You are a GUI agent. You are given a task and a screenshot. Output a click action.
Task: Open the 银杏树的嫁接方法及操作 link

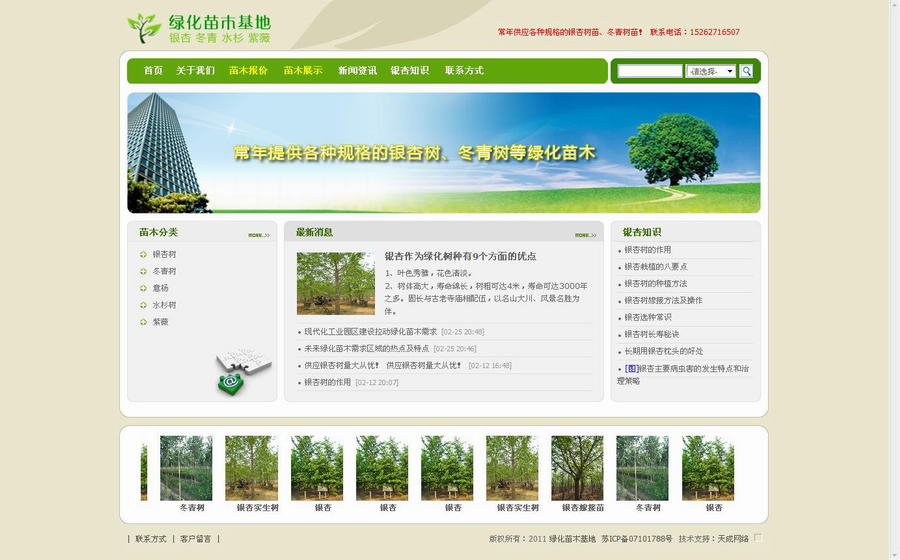click(664, 300)
